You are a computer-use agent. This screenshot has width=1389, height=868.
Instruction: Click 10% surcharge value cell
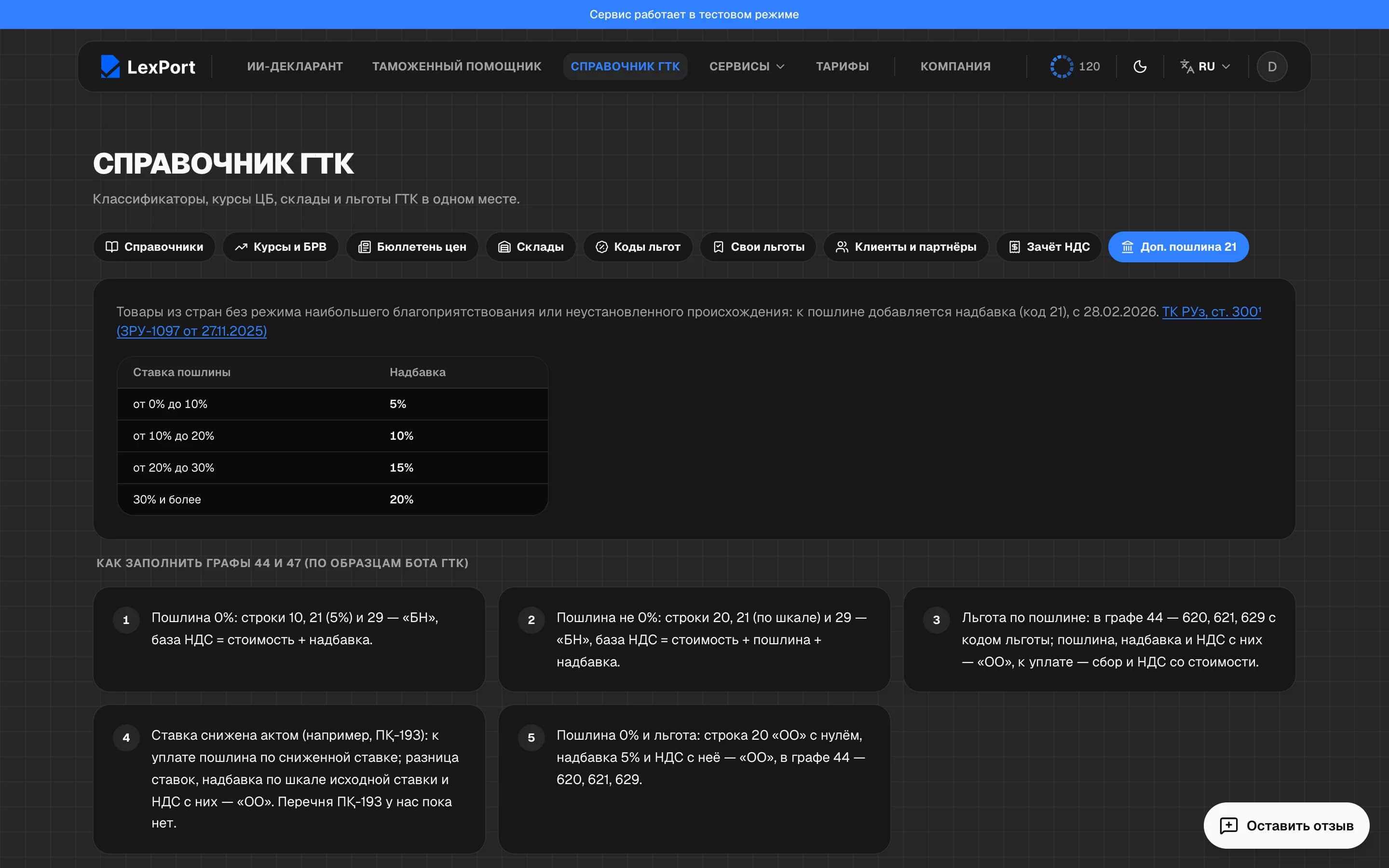(401, 436)
